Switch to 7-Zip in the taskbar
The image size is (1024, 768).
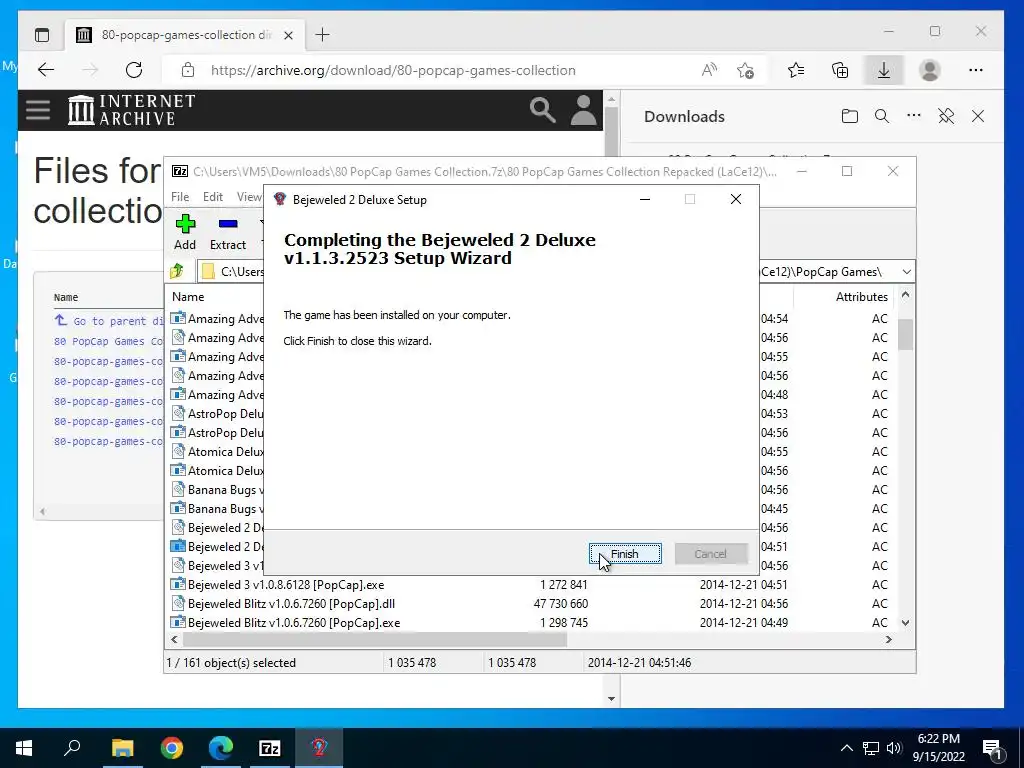[x=270, y=748]
